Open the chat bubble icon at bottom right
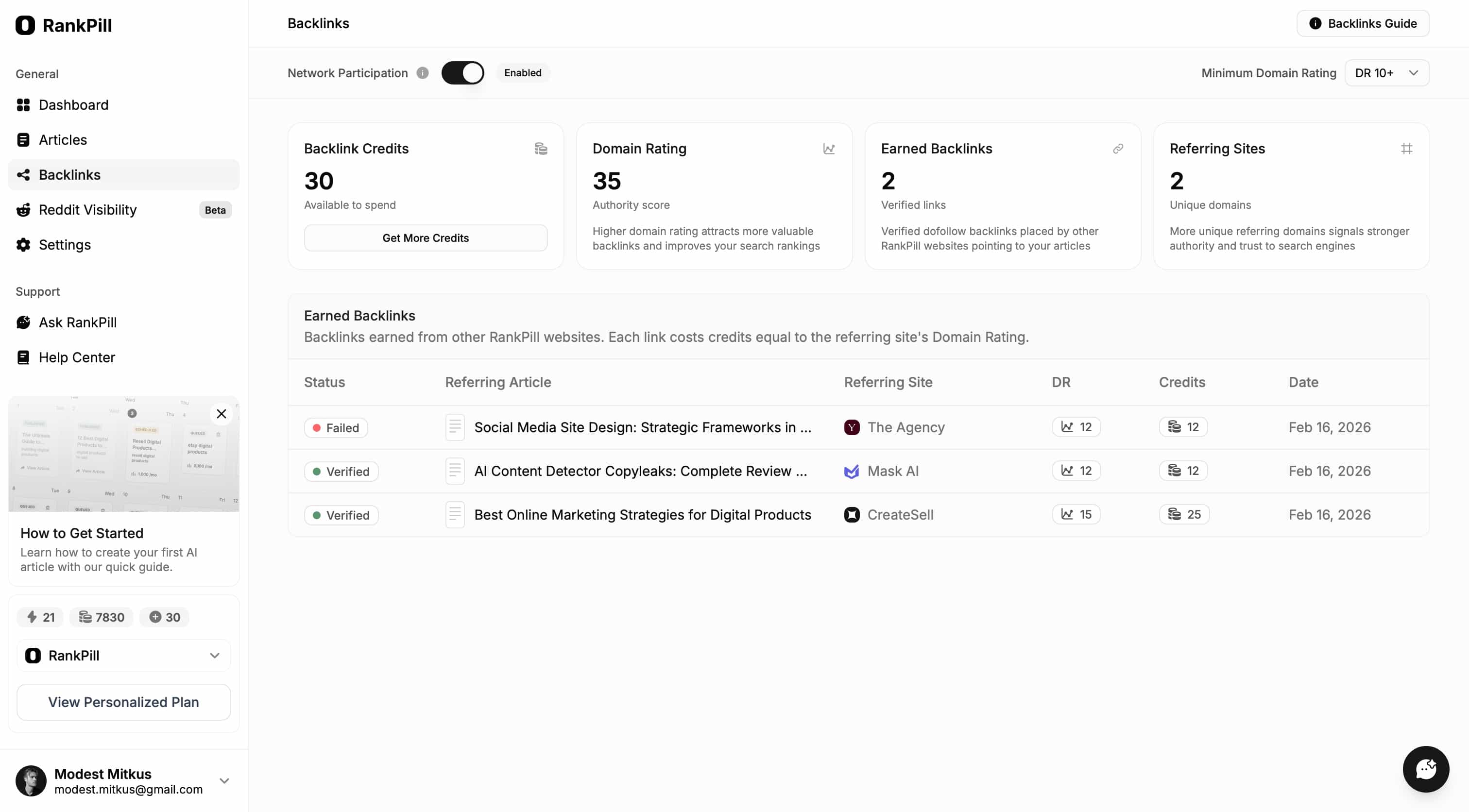 (x=1426, y=769)
